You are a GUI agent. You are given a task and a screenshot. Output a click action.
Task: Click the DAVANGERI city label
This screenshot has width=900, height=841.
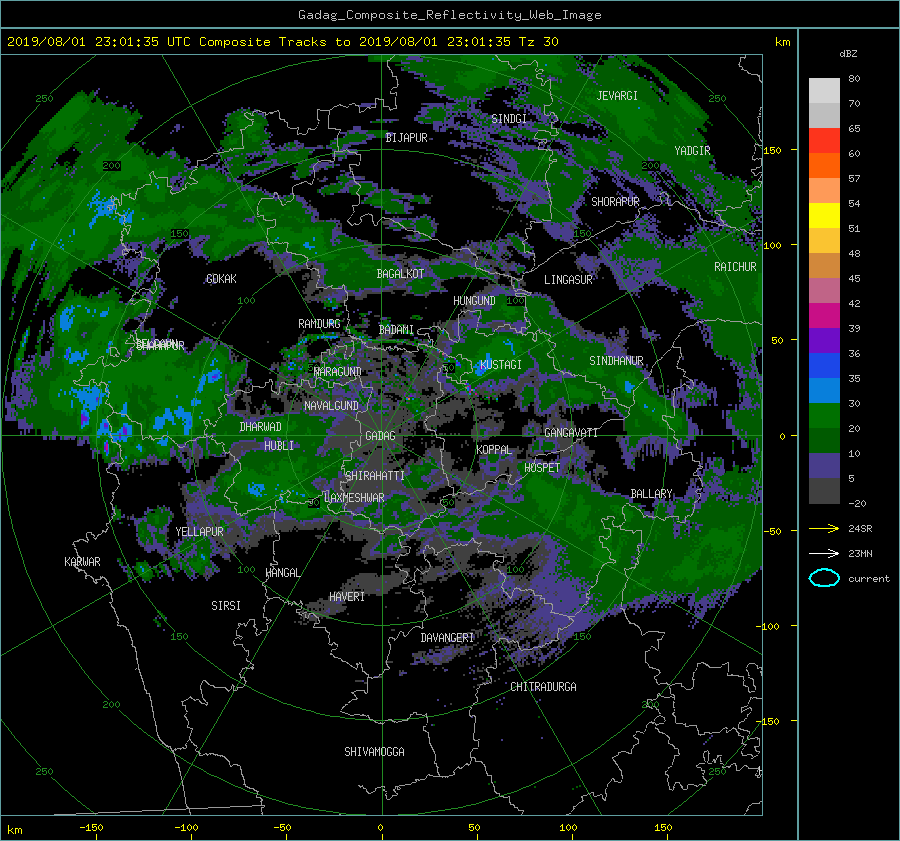pos(447,638)
